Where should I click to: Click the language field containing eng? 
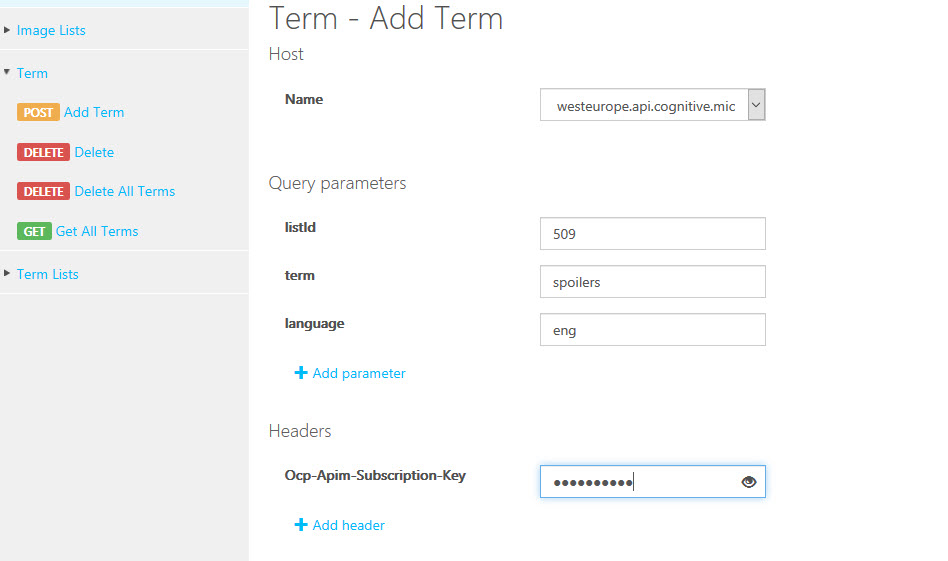pos(652,330)
